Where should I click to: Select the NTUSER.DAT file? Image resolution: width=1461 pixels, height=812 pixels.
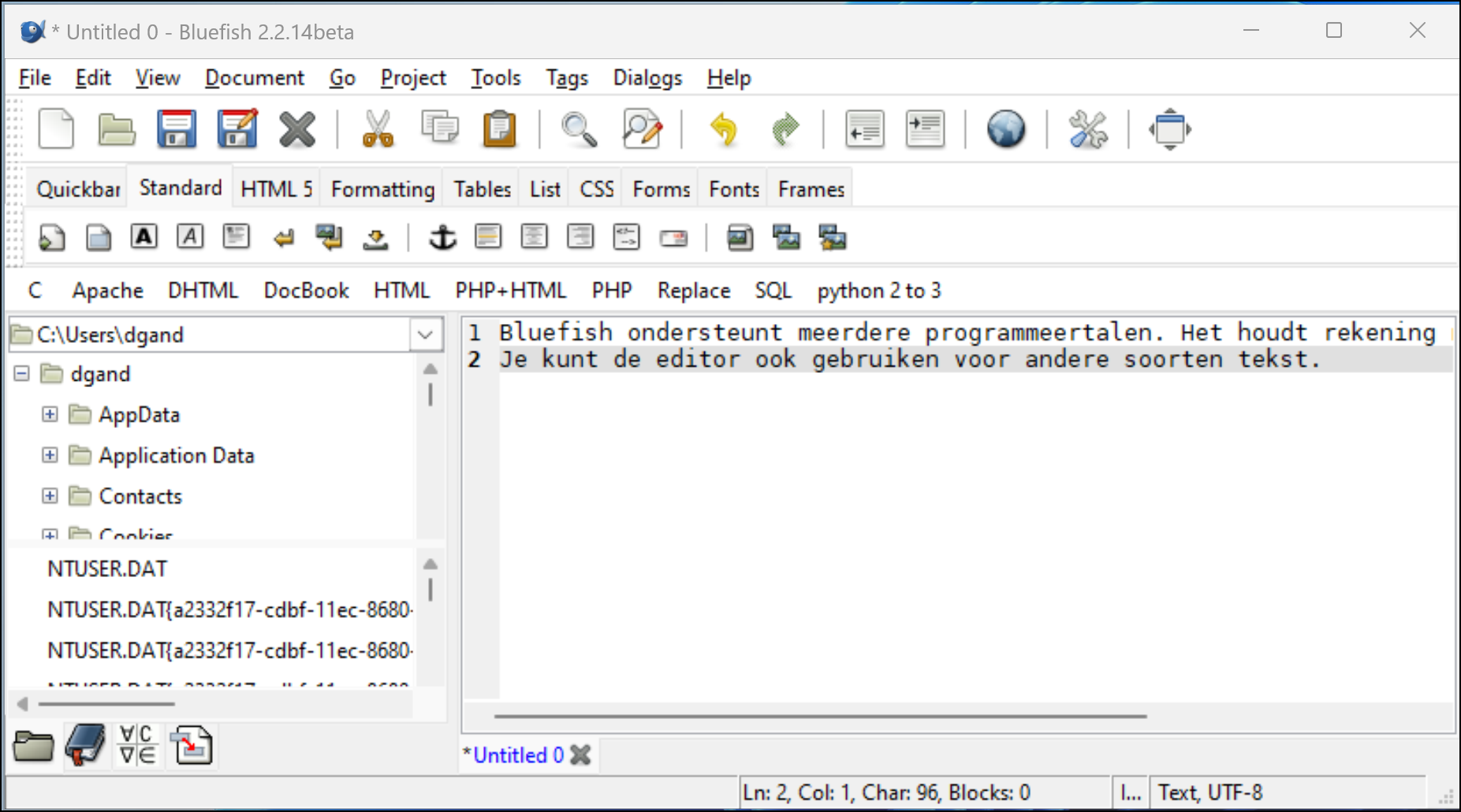pos(107,568)
